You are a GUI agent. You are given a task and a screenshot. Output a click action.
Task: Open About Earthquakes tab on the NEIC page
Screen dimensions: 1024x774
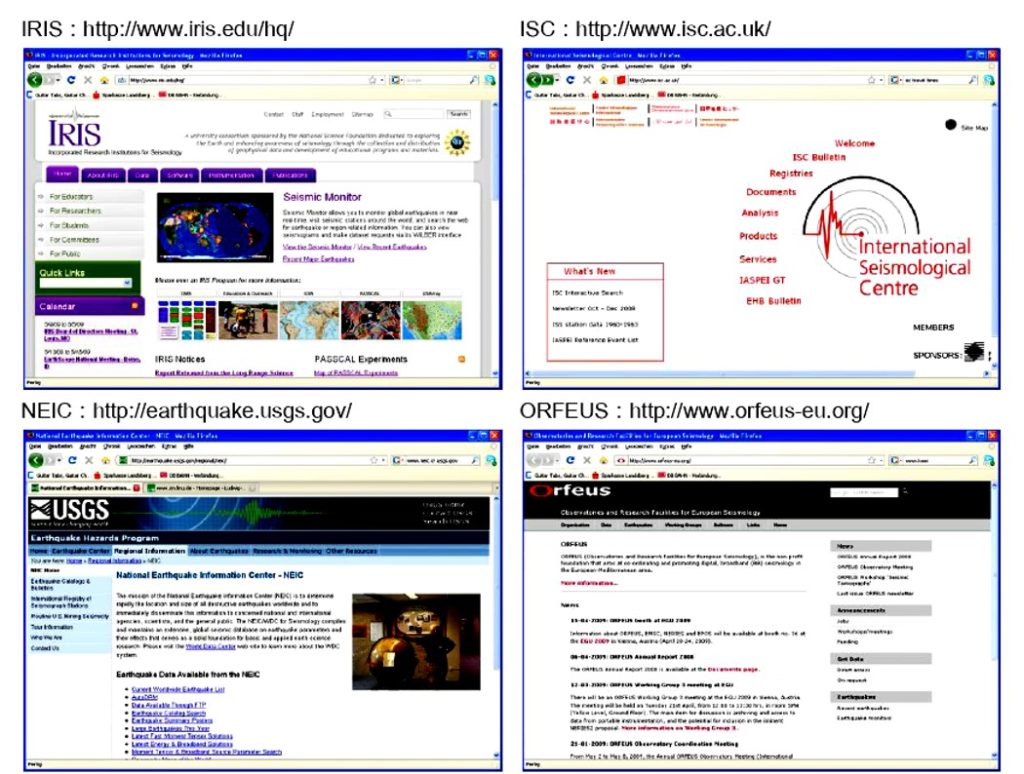[219, 551]
